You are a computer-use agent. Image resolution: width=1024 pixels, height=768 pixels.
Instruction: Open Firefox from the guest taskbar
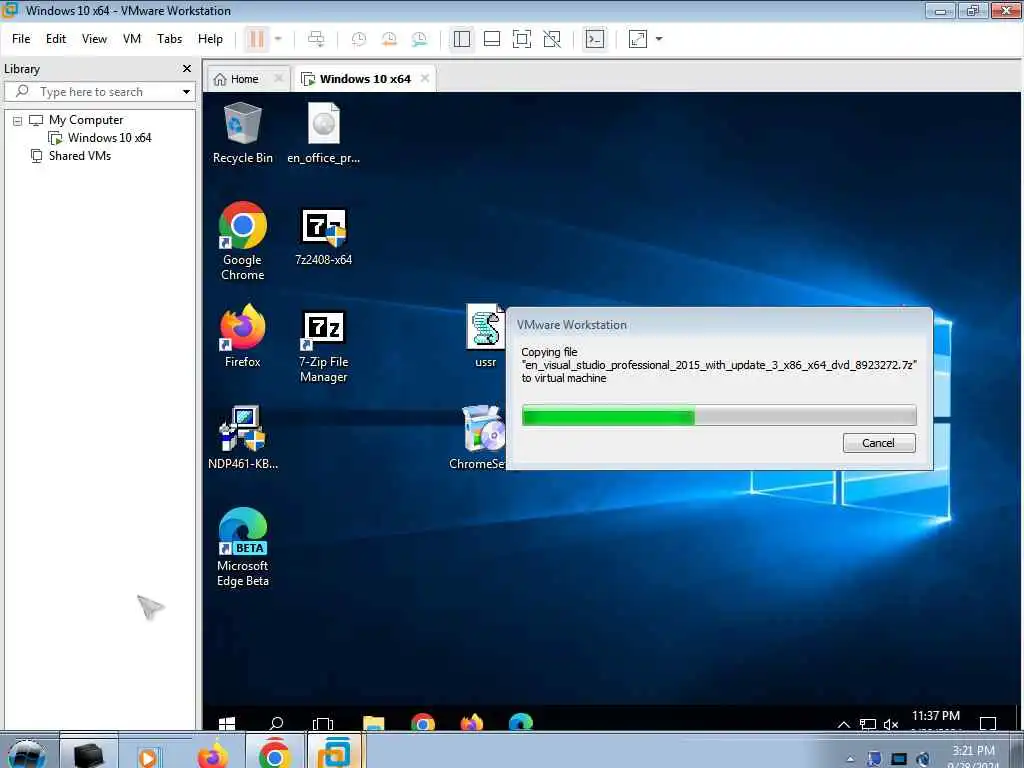[x=472, y=723]
